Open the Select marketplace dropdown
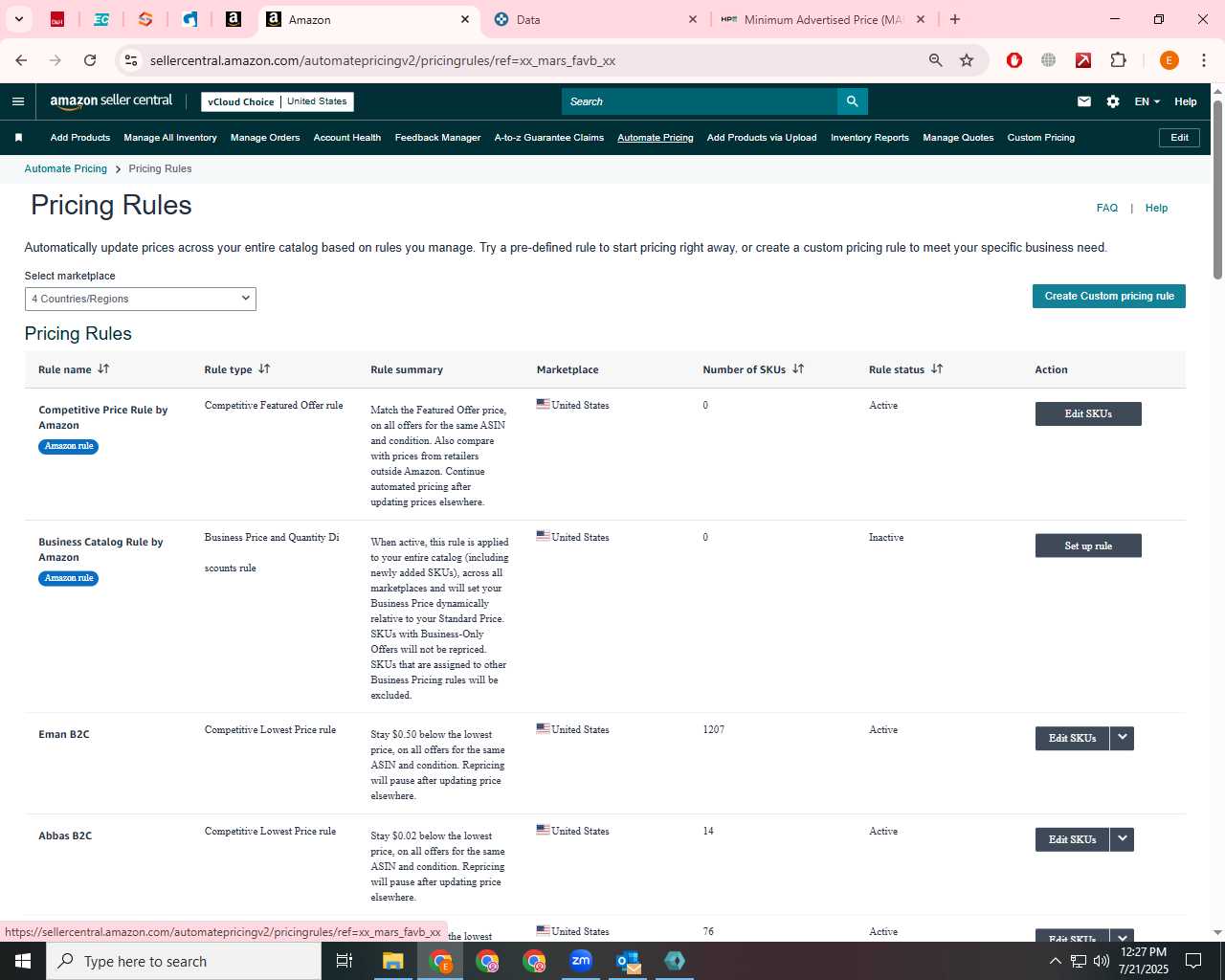 [x=141, y=299]
